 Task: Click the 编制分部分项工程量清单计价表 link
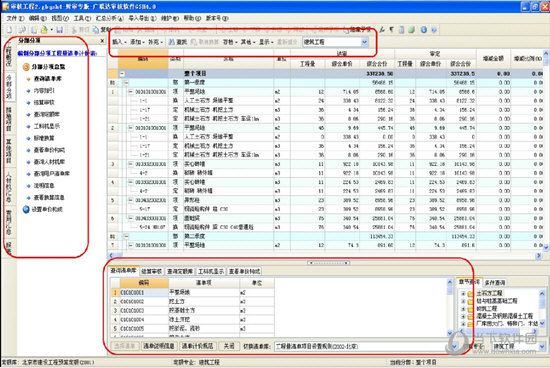(x=57, y=53)
